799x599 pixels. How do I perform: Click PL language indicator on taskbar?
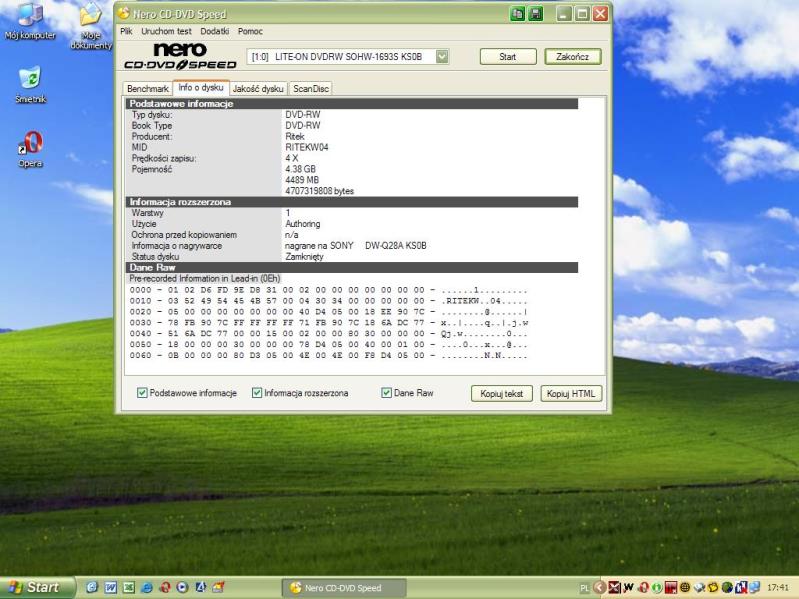[584, 588]
